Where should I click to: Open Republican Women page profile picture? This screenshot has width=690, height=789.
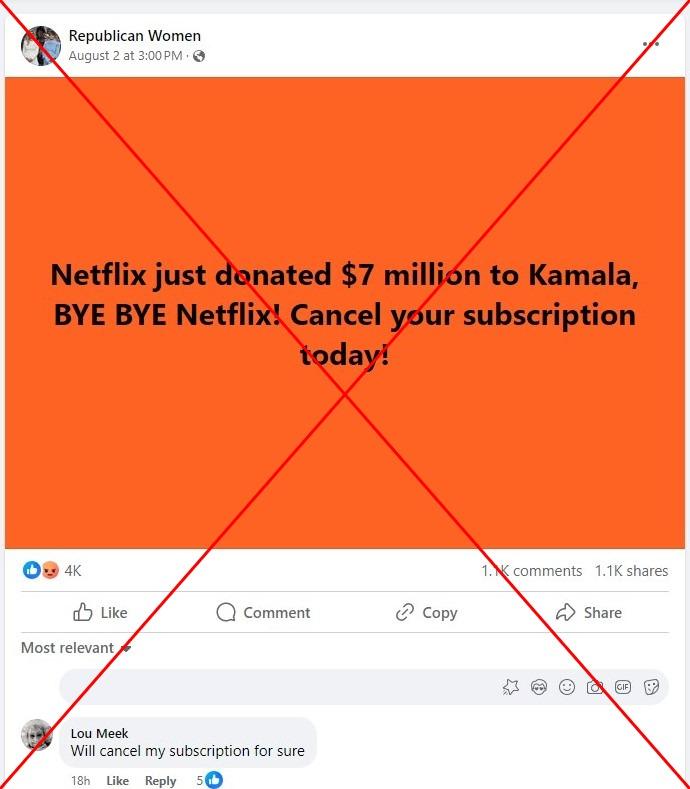coord(41,46)
